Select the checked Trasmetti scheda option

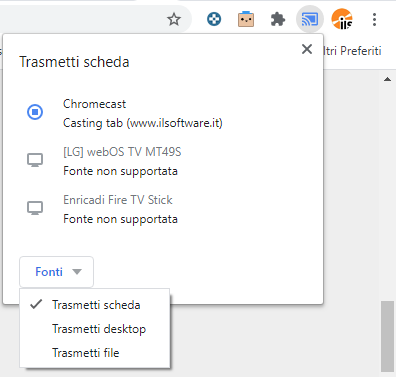click(x=95, y=305)
